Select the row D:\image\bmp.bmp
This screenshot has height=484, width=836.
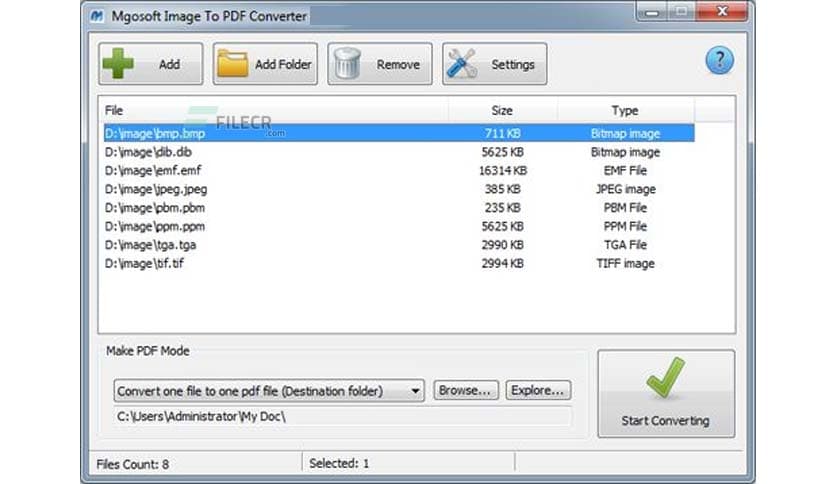tap(399, 133)
